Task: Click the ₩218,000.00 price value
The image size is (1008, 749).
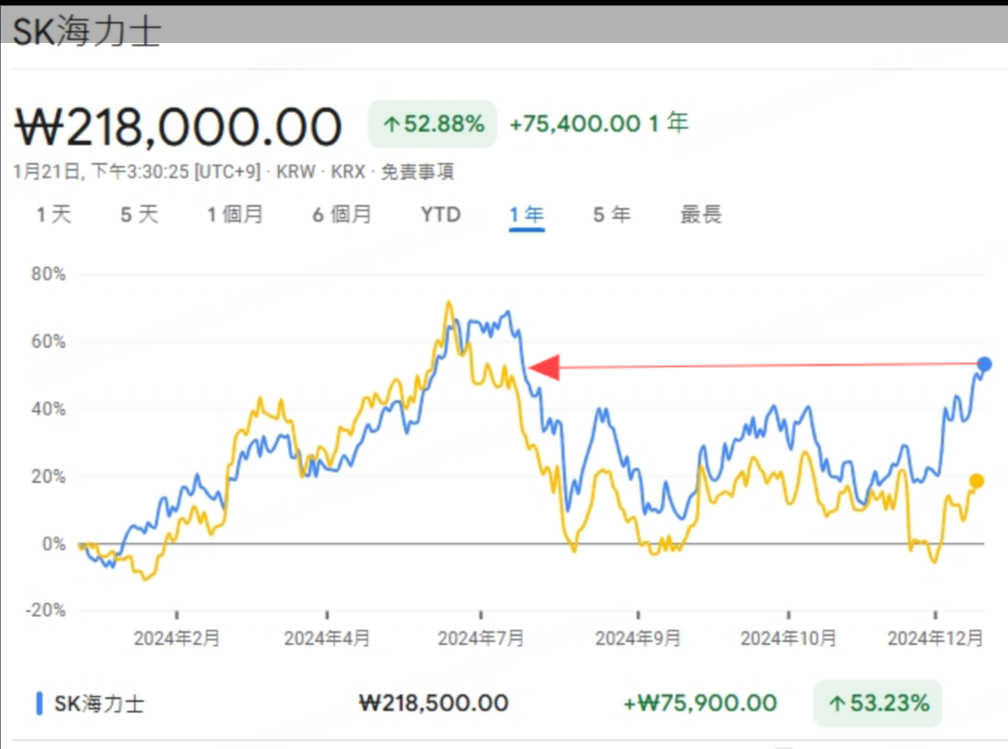Action: (x=178, y=127)
